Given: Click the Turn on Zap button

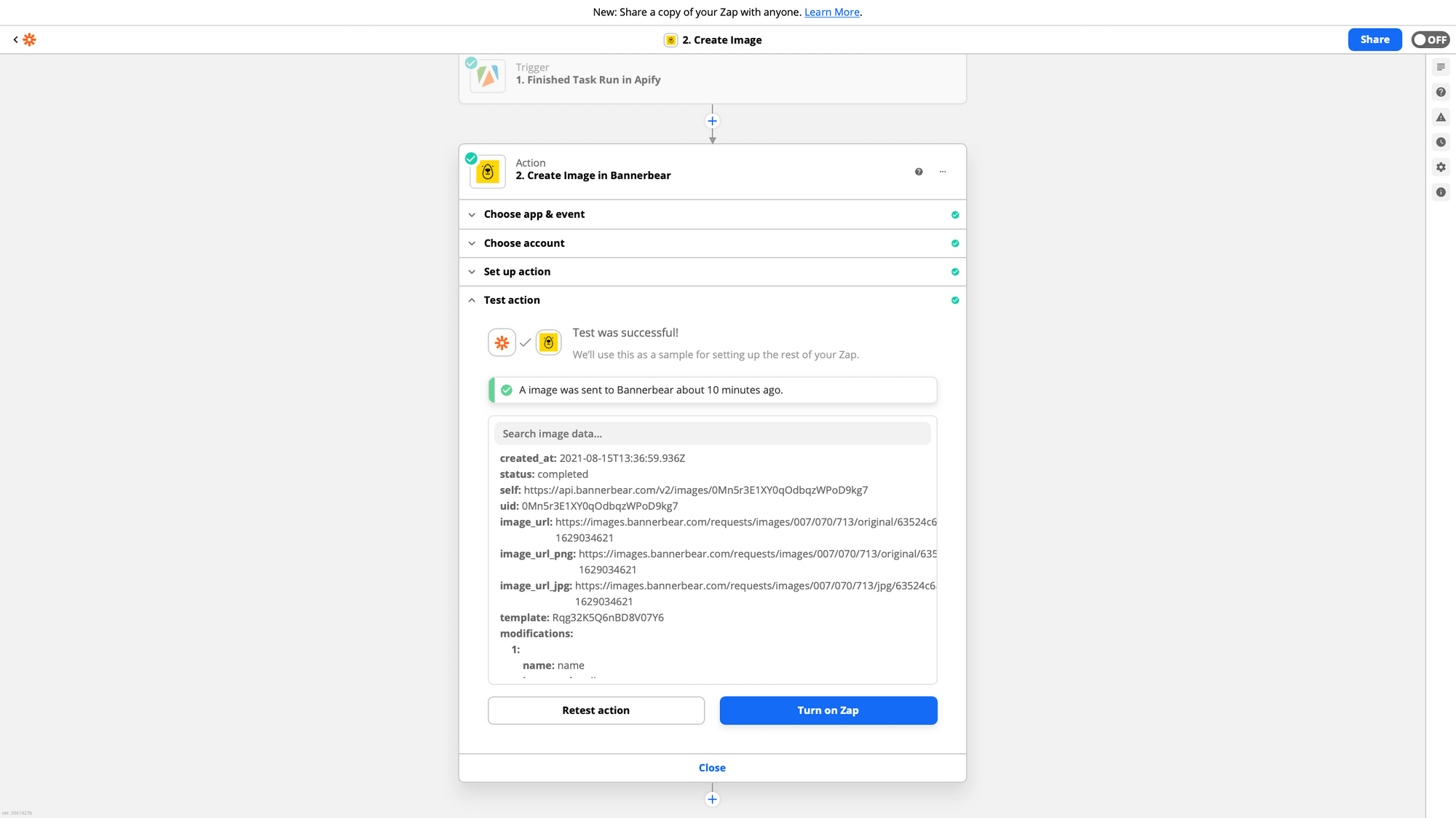Looking at the screenshot, I should [828, 710].
